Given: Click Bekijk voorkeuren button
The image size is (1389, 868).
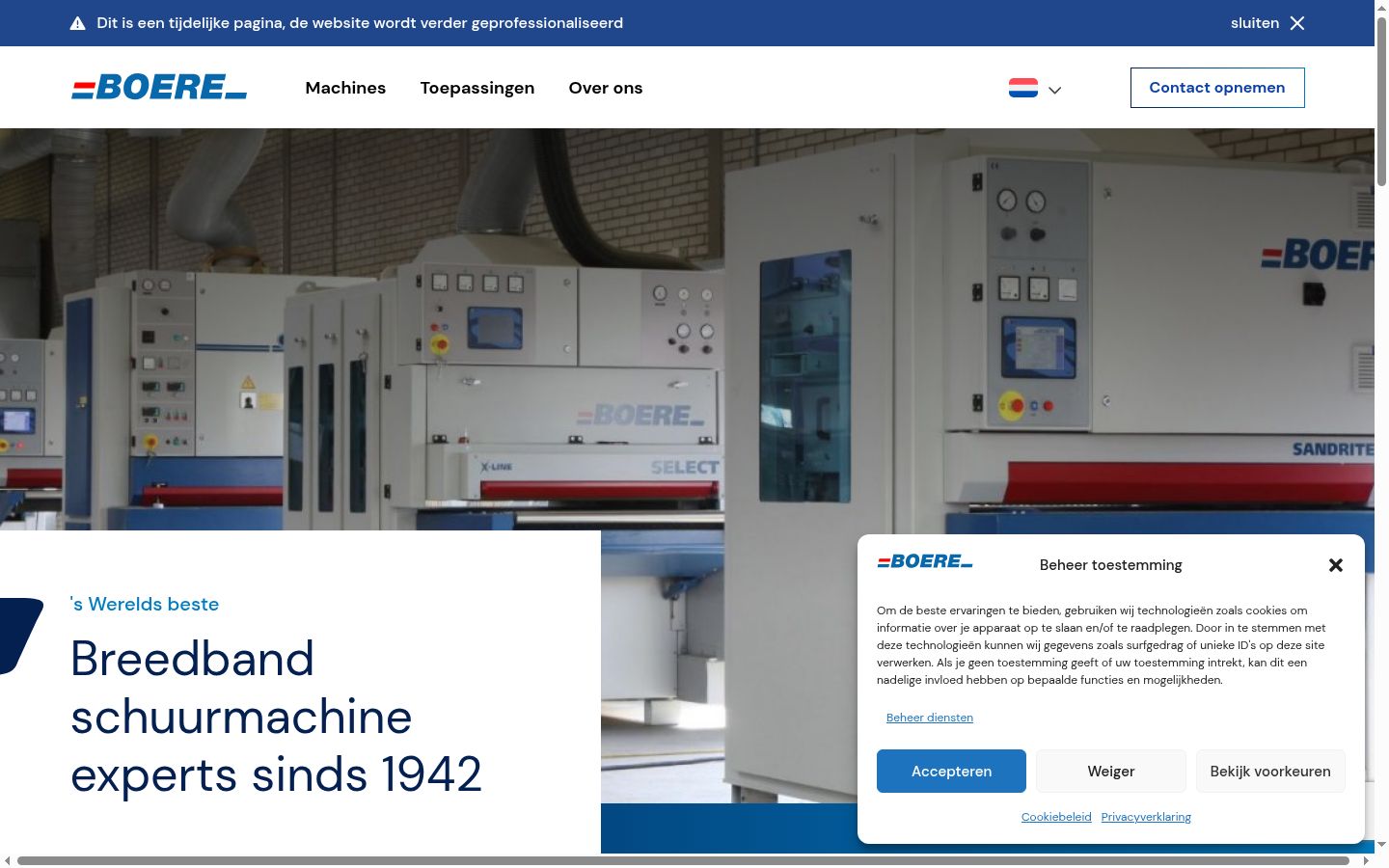Looking at the screenshot, I should (x=1270, y=772).
